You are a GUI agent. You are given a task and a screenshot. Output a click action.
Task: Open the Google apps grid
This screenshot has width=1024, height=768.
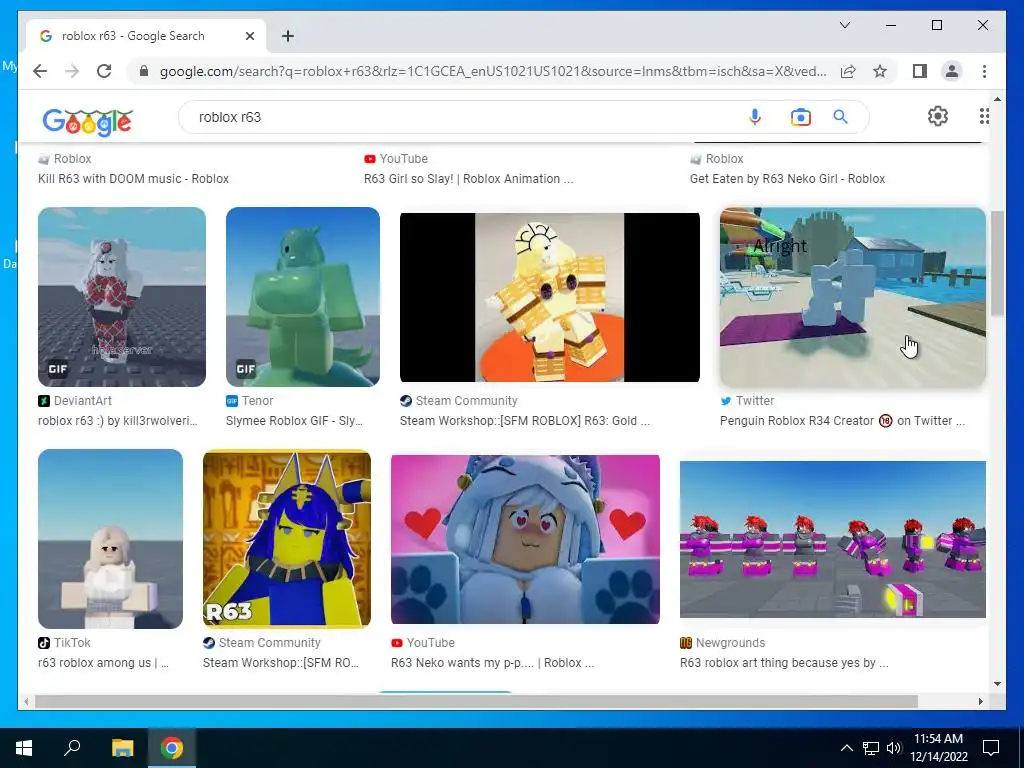click(984, 116)
